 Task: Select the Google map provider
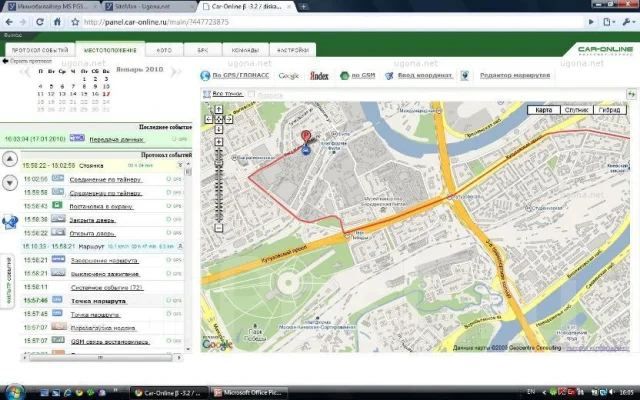tap(289, 76)
